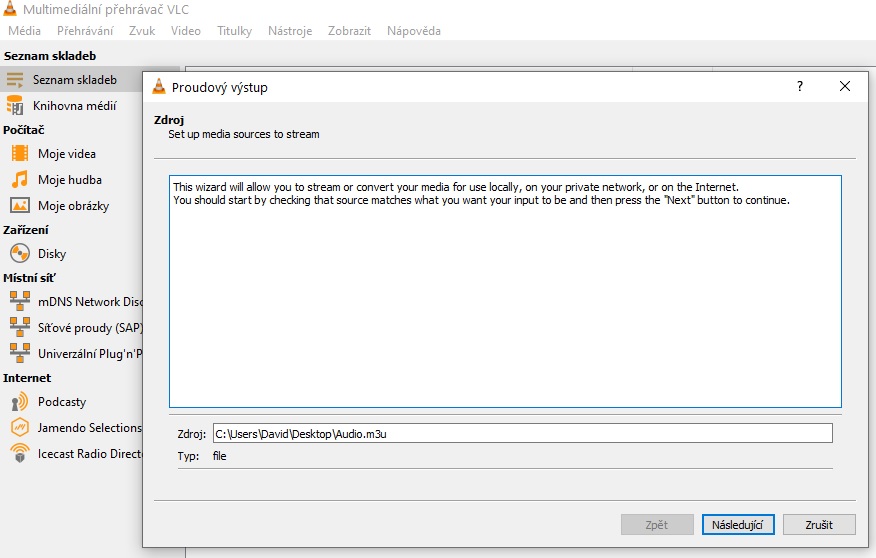This screenshot has width=876, height=558.
Task: Click the Internet section heading
Action: click(27, 378)
